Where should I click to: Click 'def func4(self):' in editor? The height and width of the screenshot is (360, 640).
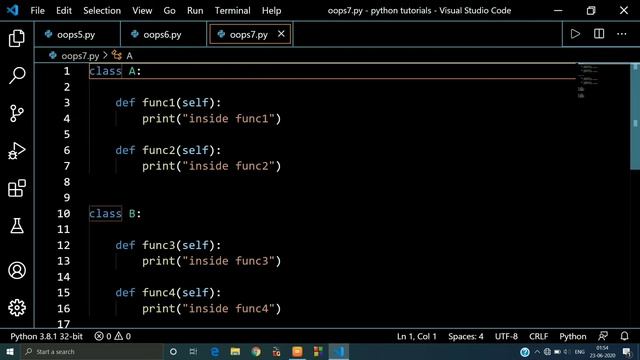click(168, 293)
